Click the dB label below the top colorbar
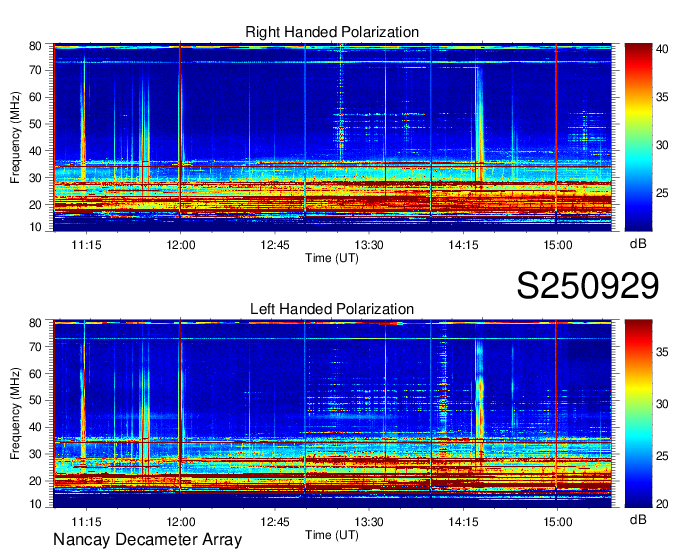680x552 pixels. click(636, 244)
